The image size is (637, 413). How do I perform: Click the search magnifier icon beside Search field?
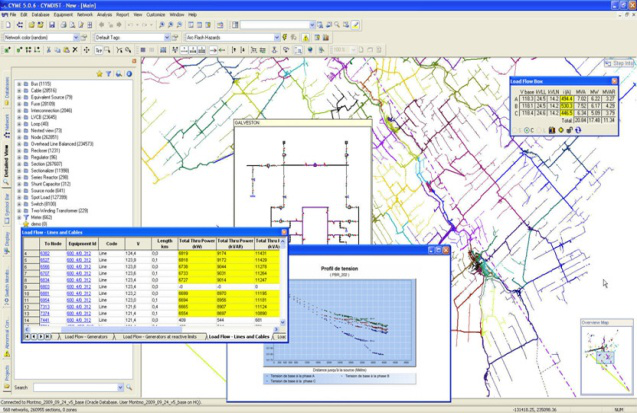tap(128, 387)
